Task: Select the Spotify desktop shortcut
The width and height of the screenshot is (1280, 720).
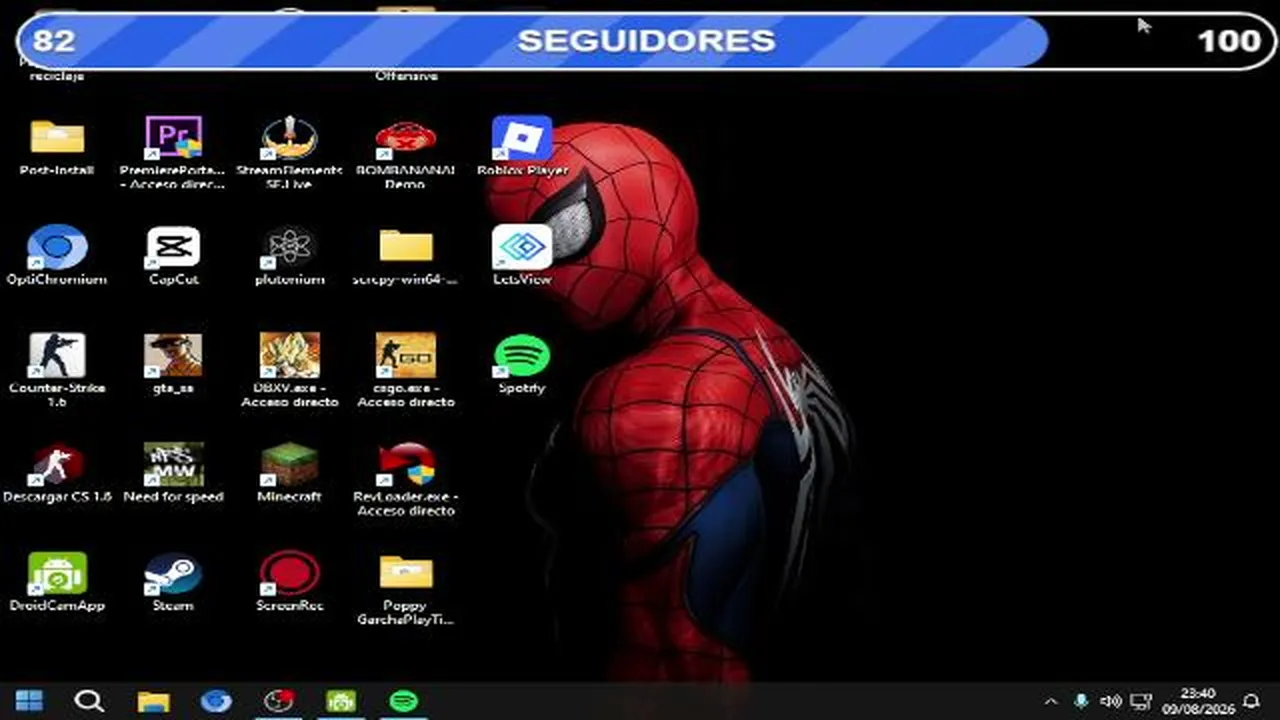Action: tap(522, 356)
